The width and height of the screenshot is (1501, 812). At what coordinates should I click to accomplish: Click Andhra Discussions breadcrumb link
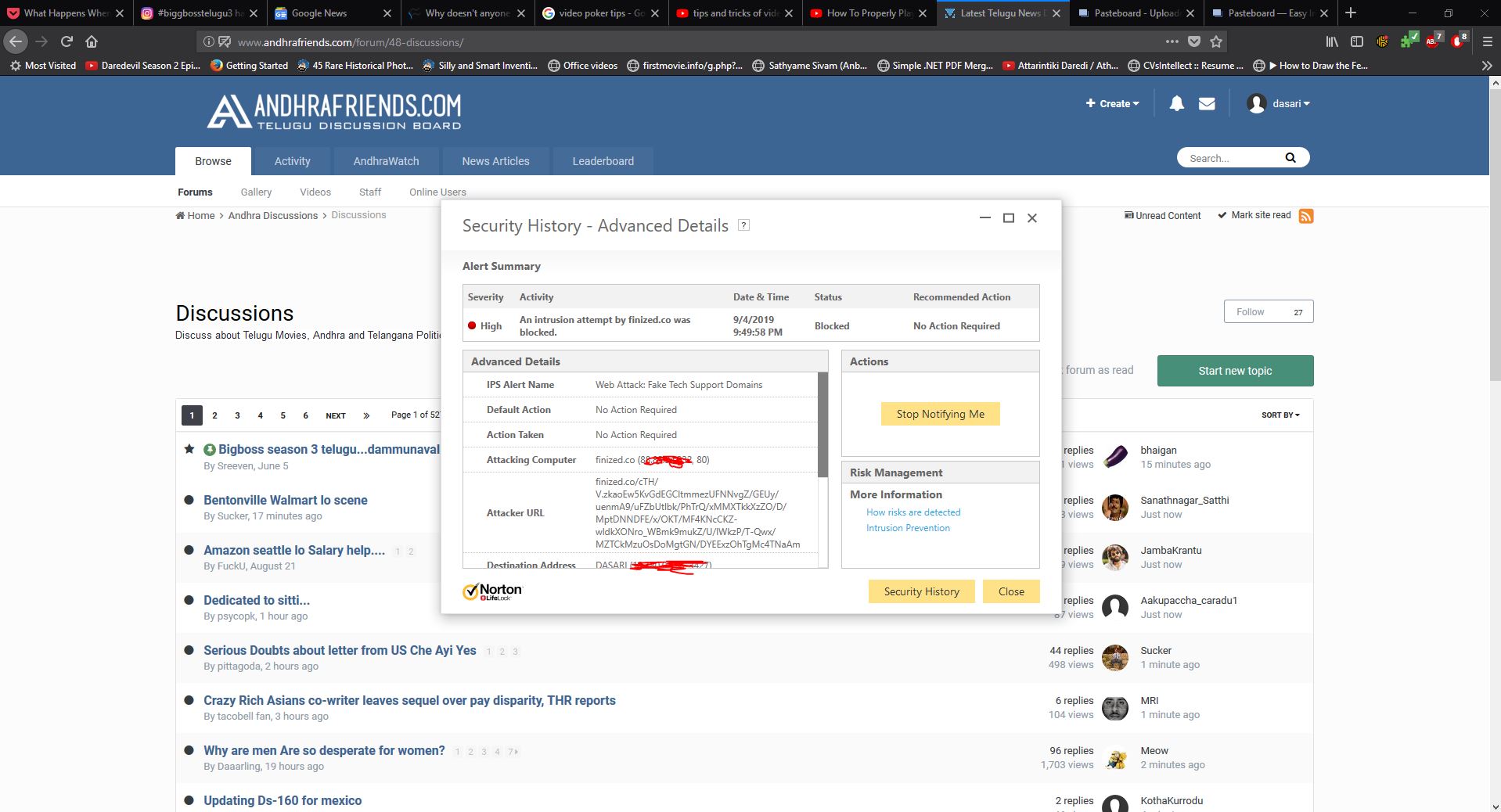pyautogui.click(x=273, y=216)
